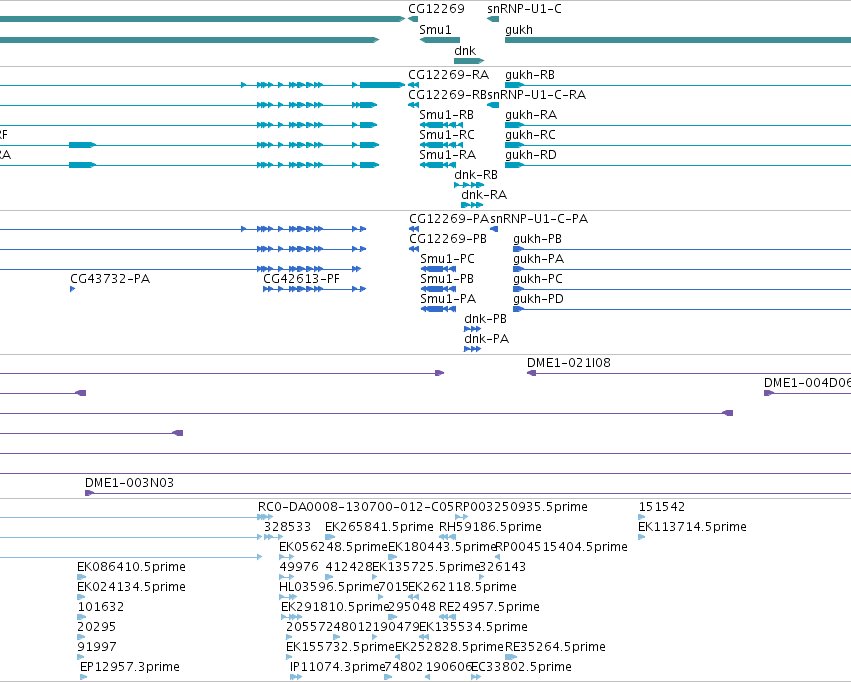This screenshot has height=682, width=851.
Task: Select protein Smu1-PC label
Action: (448, 259)
